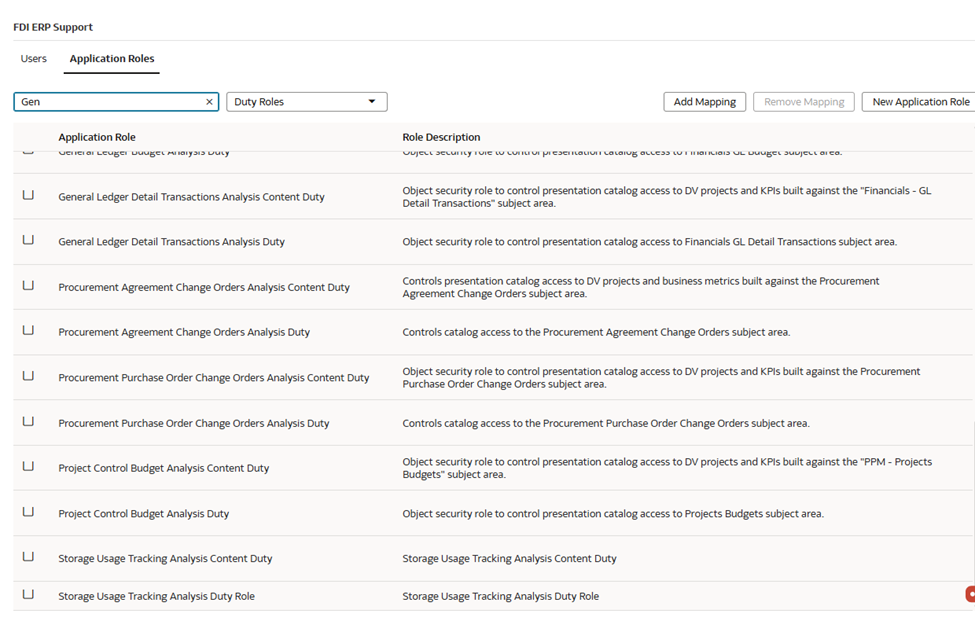Tick checkbox for General Ledger Detail Transactions Analysis Duty

pos(28,241)
